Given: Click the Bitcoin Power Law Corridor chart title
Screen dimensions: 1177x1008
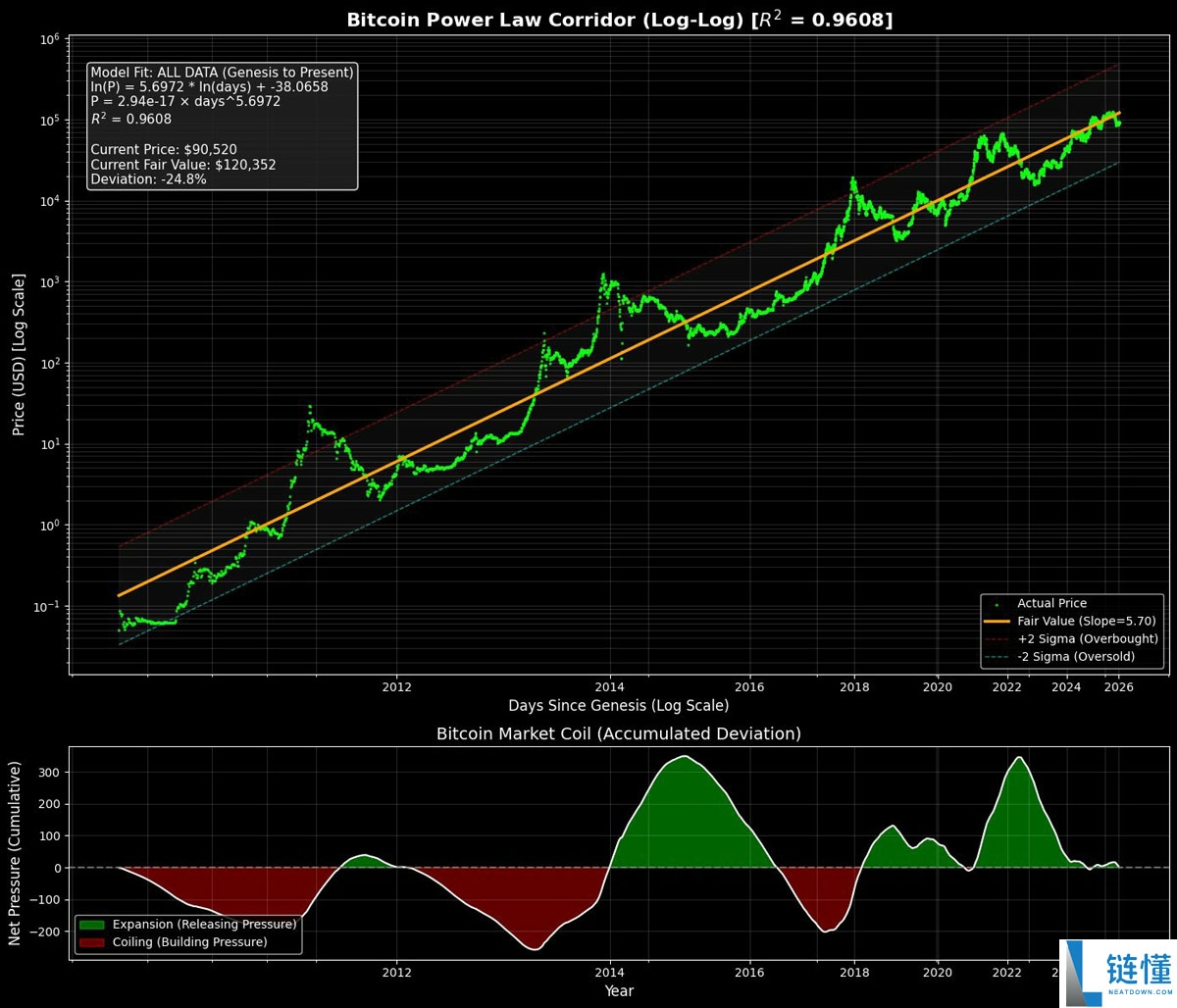Looking at the screenshot, I should tap(619, 21).
